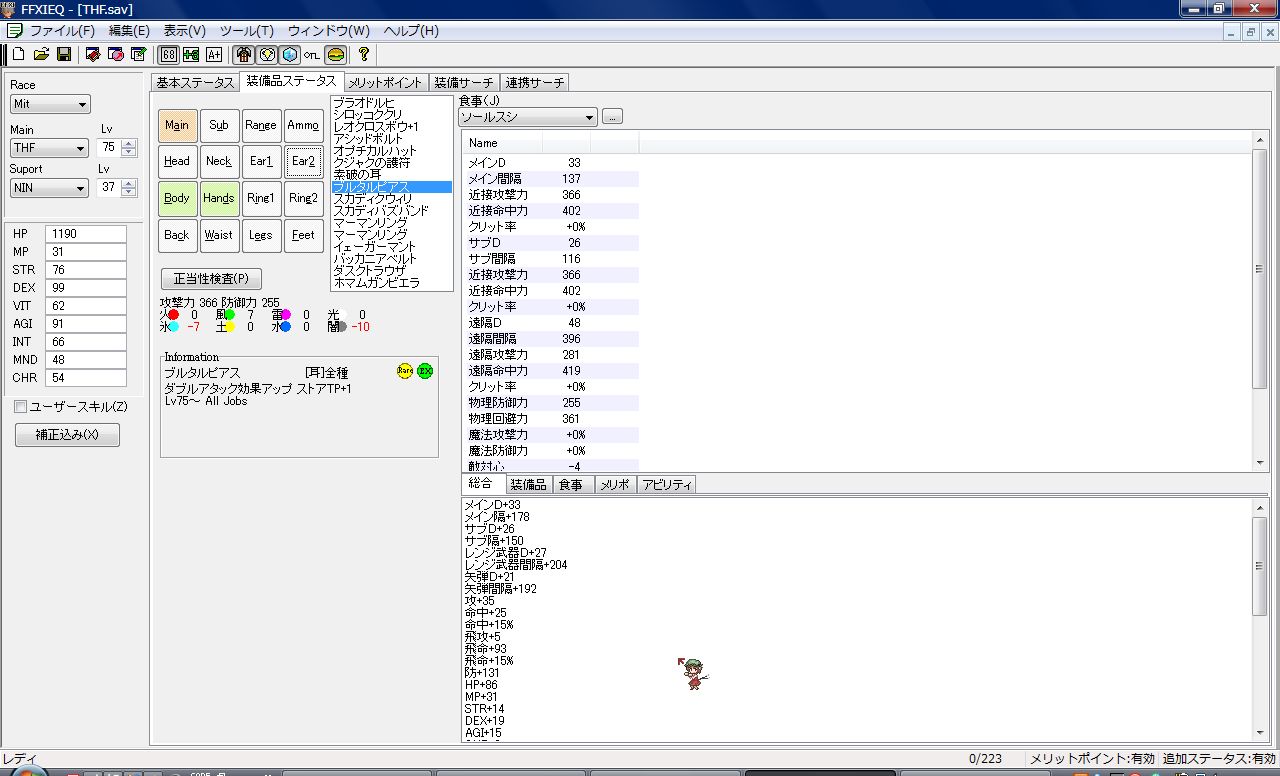
Task: Click the checklist window toolbar icon
Action: point(139,54)
